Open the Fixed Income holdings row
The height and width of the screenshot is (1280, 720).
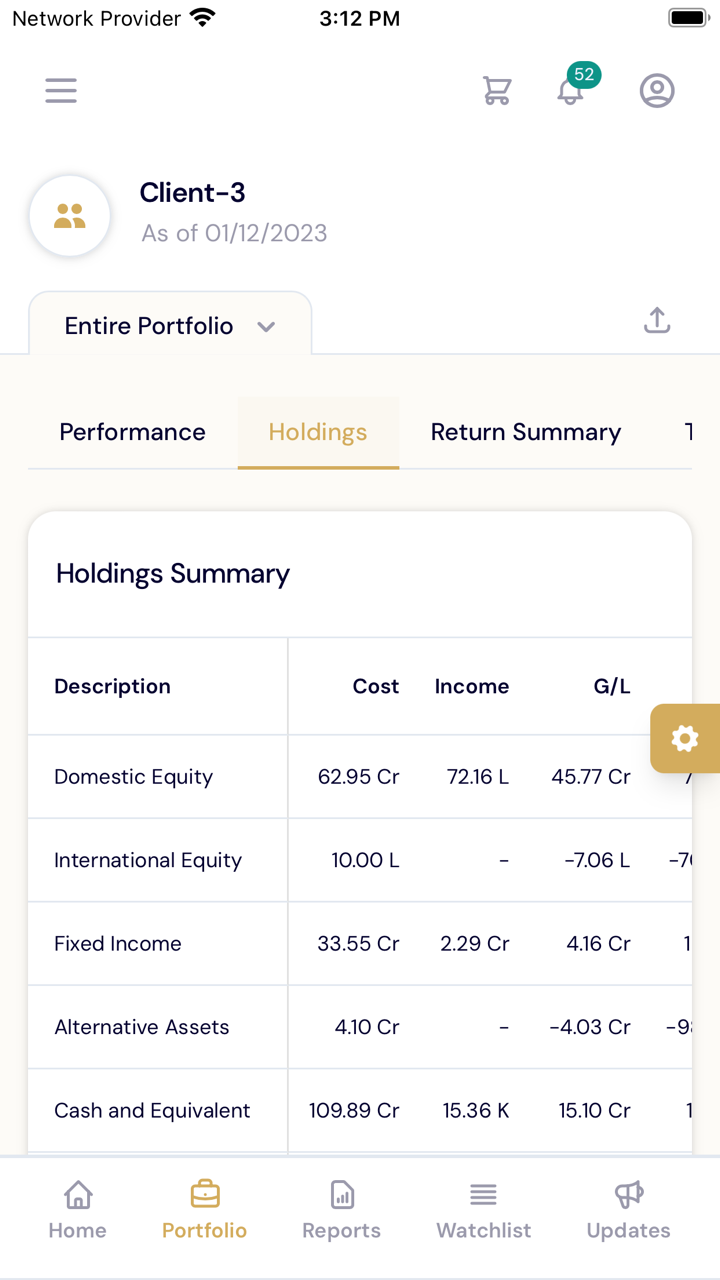tap(118, 944)
